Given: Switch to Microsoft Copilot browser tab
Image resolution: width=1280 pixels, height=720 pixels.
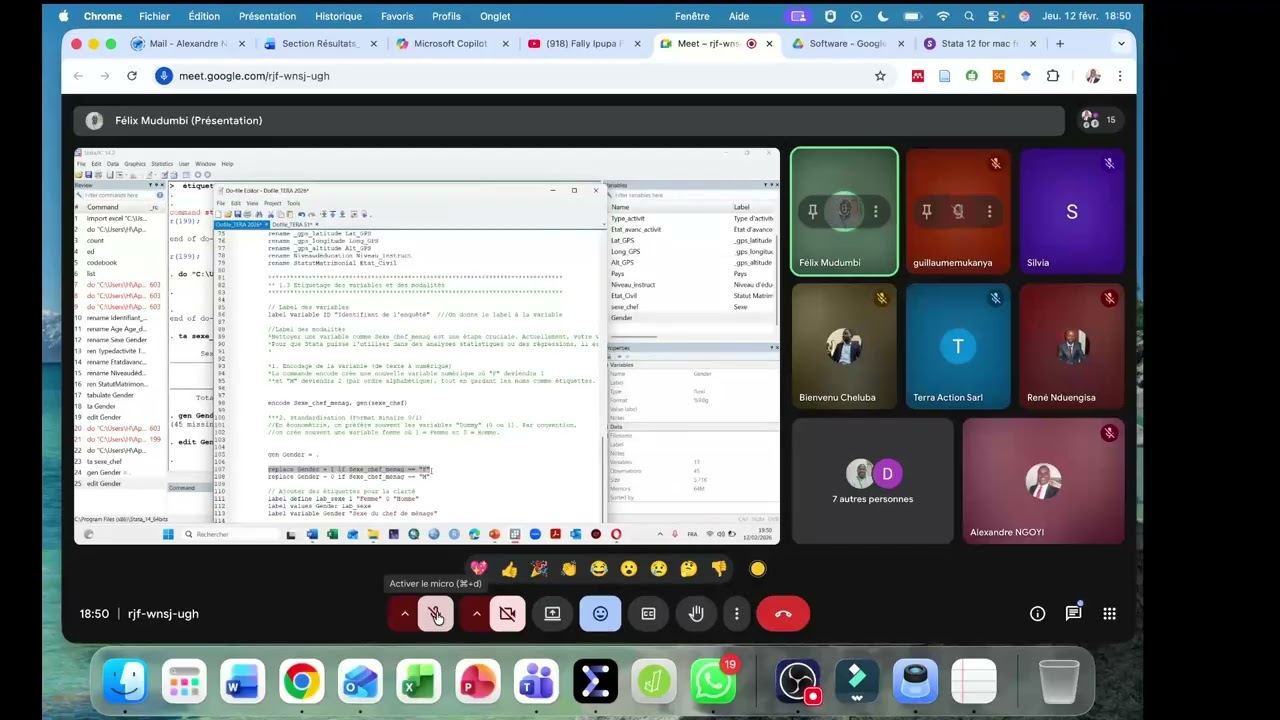Looking at the screenshot, I should [452, 44].
